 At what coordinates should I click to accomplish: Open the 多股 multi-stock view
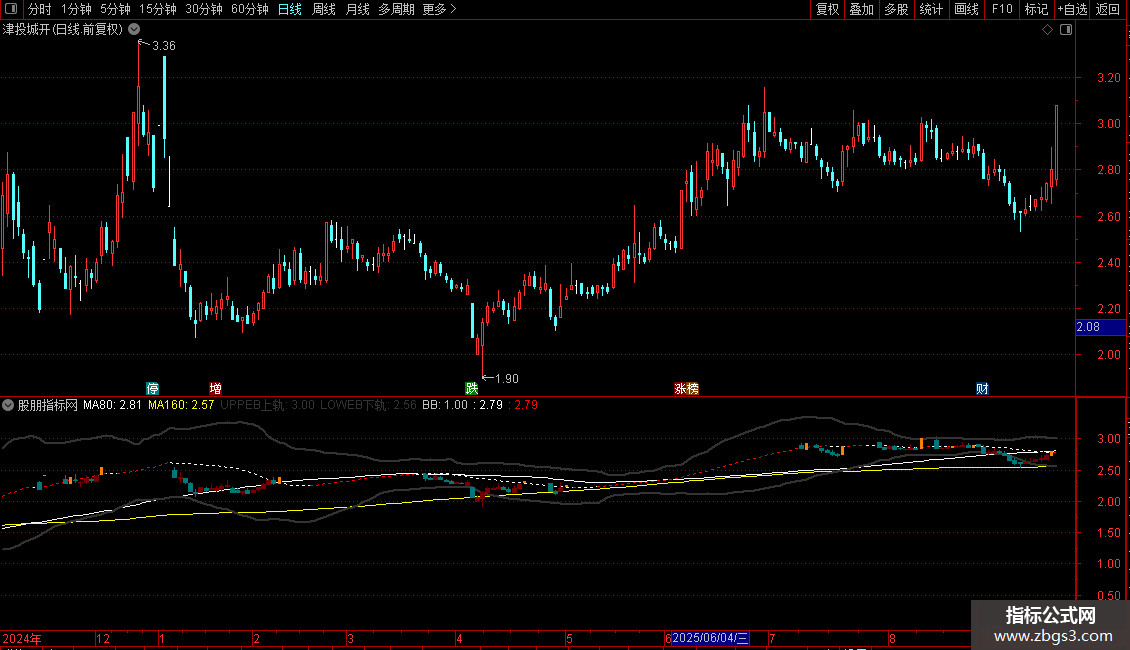[x=897, y=9]
